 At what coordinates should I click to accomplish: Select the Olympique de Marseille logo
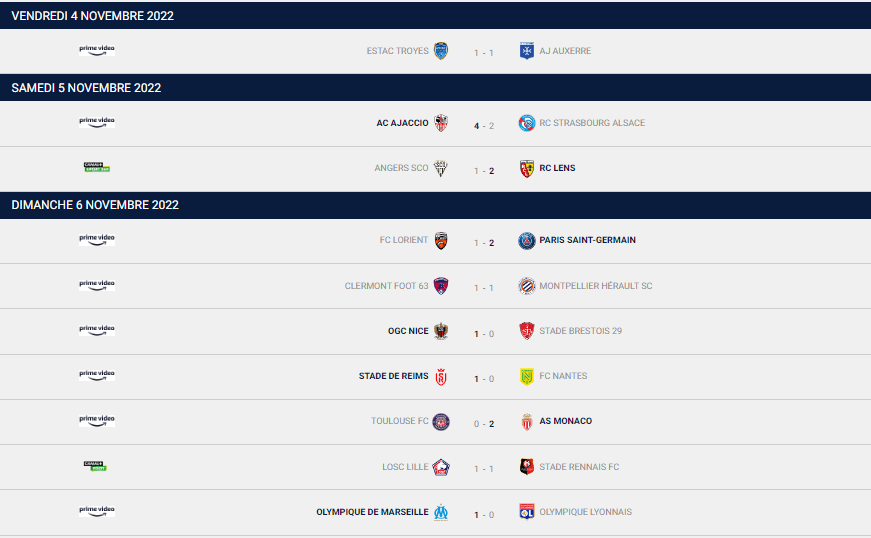441,512
